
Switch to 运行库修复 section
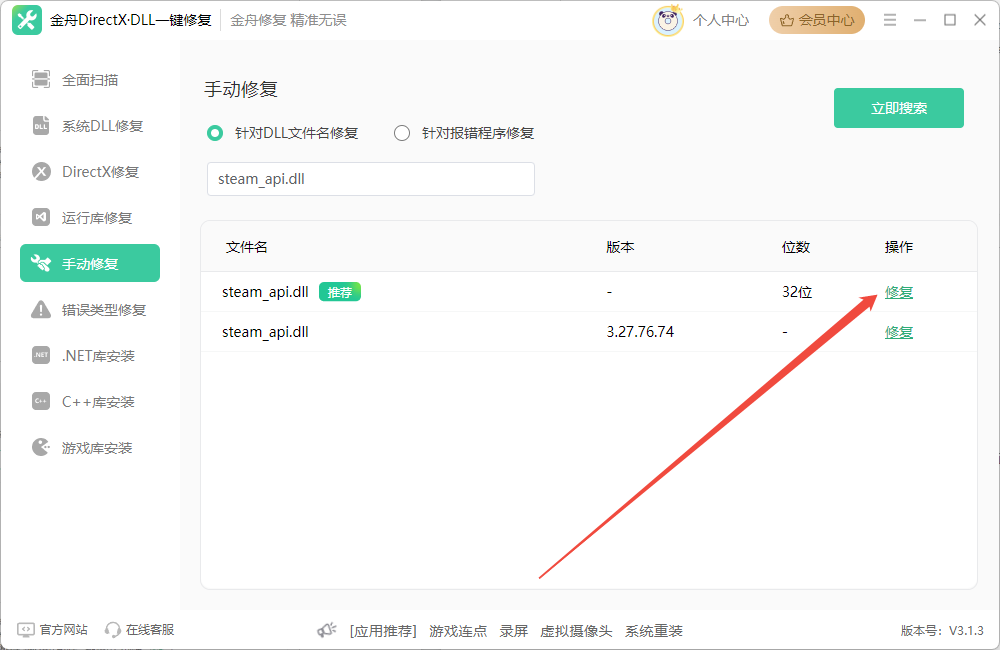(90, 218)
